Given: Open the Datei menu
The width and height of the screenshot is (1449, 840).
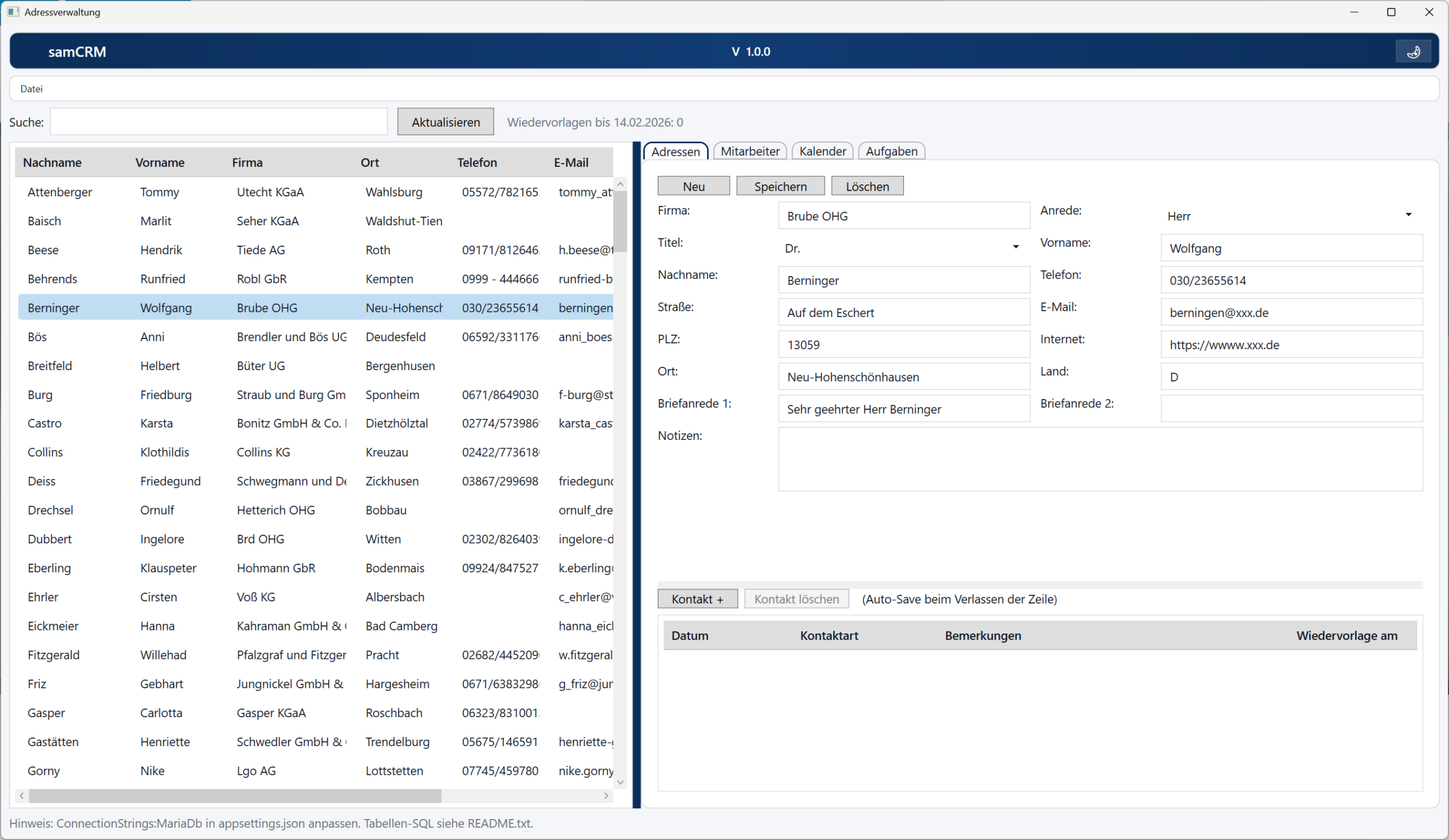Looking at the screenshot, I should pos(31,88).
